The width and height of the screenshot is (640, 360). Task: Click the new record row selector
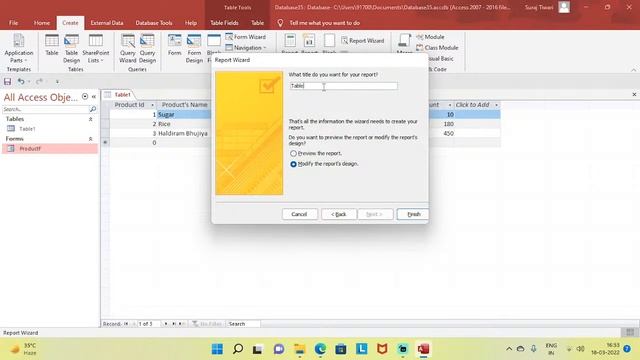tap(105, 143)
